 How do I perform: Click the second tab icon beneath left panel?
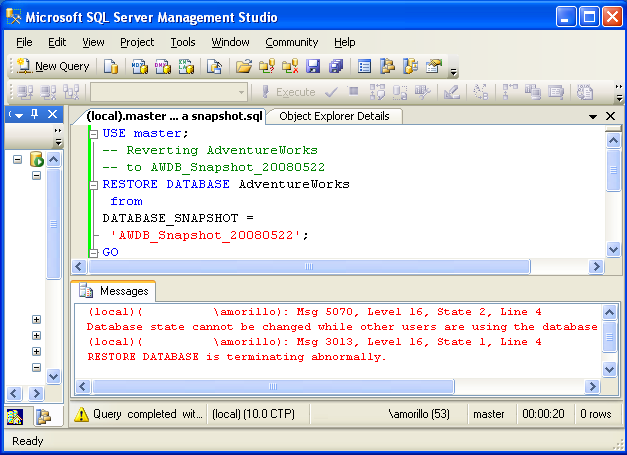43,417
